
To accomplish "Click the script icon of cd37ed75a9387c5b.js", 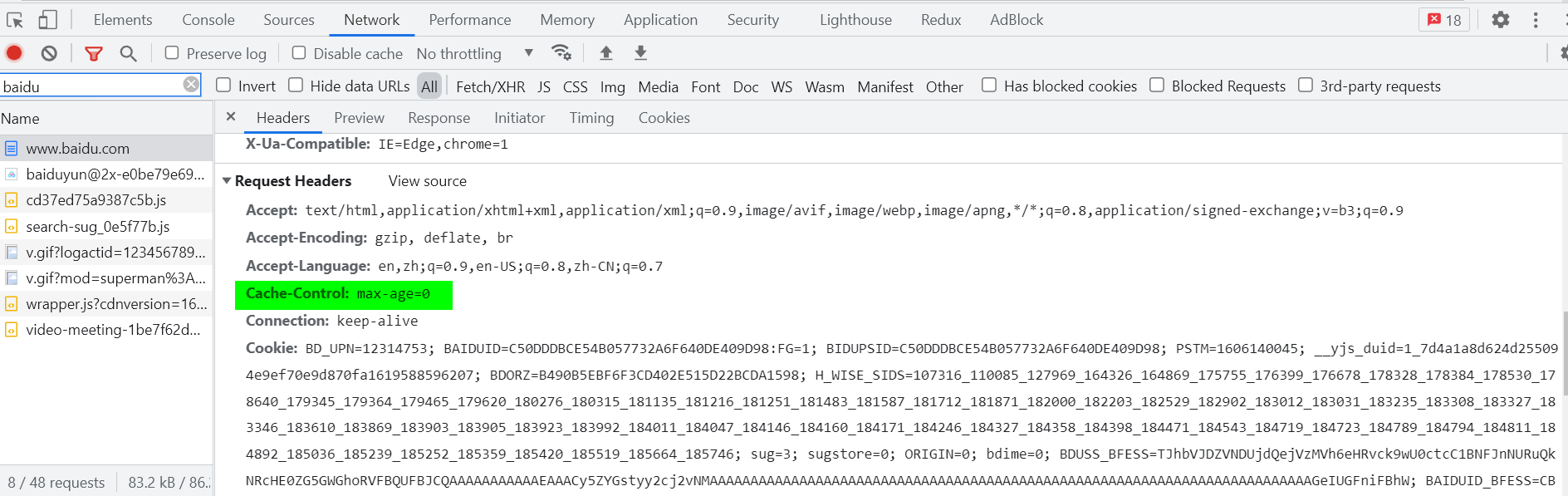I will coord(11,200).
